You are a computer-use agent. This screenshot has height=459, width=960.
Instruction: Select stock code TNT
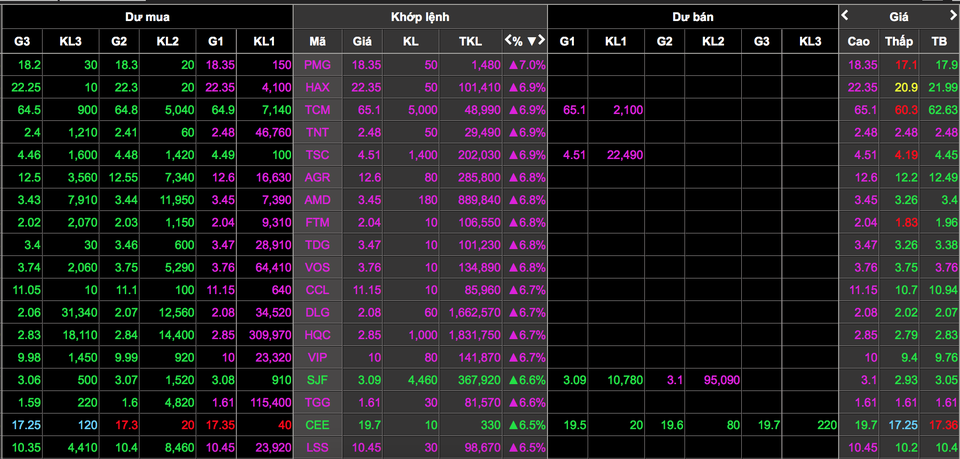point(318,133)
